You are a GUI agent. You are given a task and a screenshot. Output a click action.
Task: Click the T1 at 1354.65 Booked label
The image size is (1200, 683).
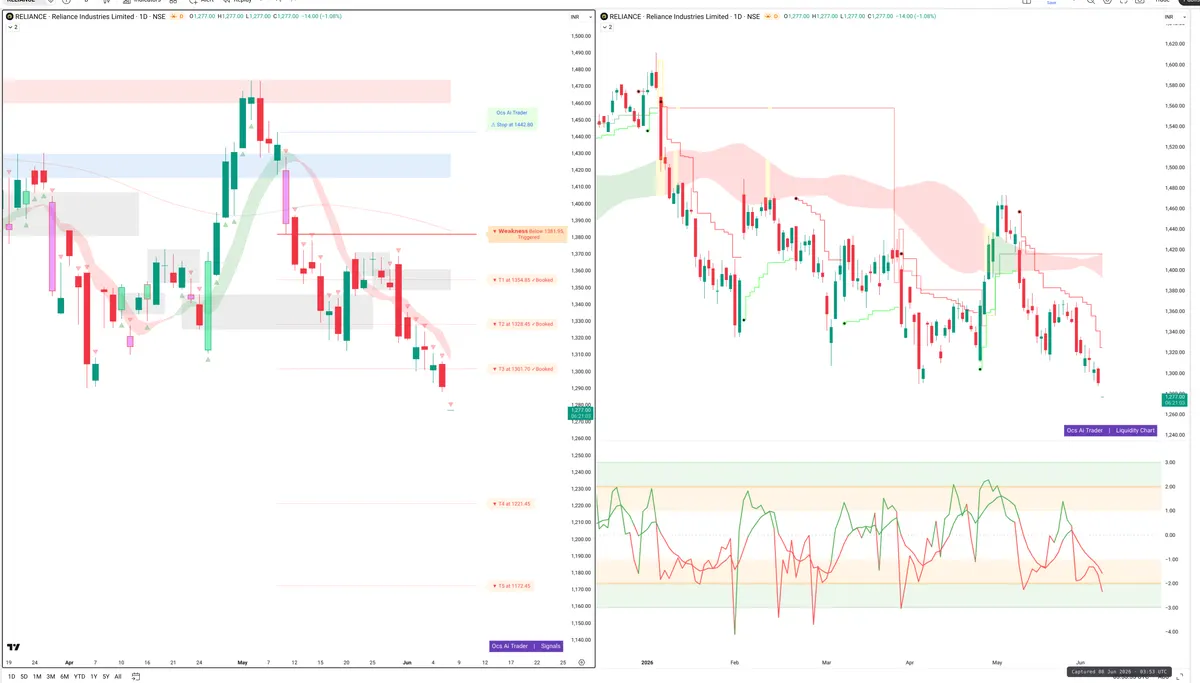(x=522, y=279)
